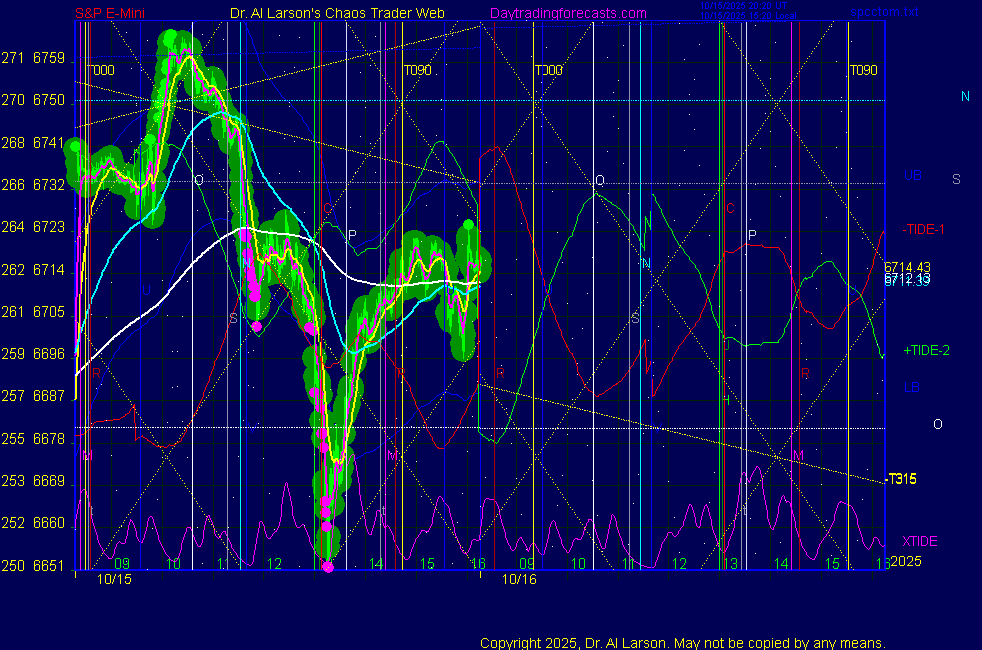Select the blue UB upper band label

[912, 176]
